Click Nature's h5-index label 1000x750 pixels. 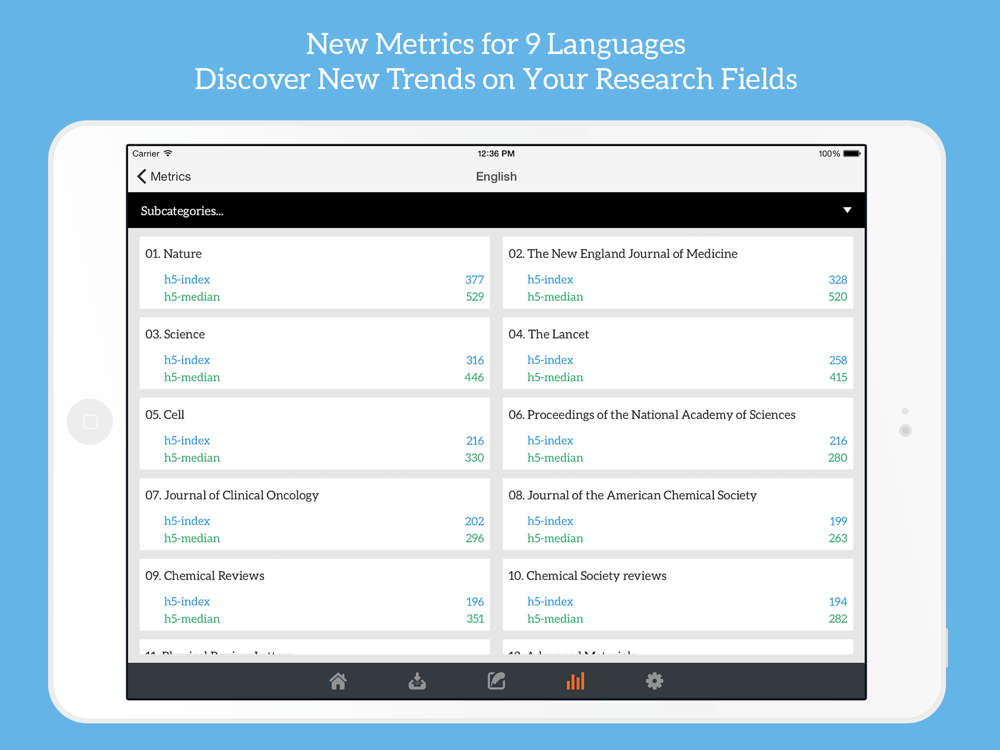pos(187,279)
